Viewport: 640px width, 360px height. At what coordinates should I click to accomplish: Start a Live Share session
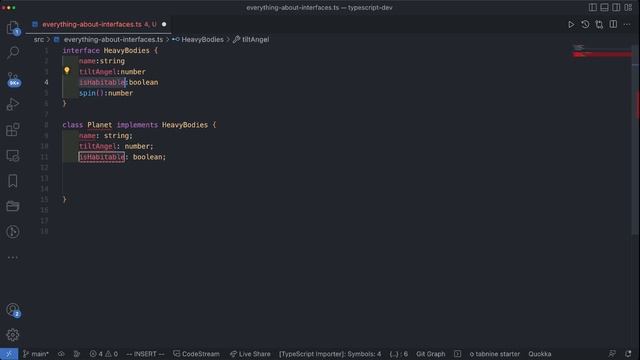click(x=250, y=354)
